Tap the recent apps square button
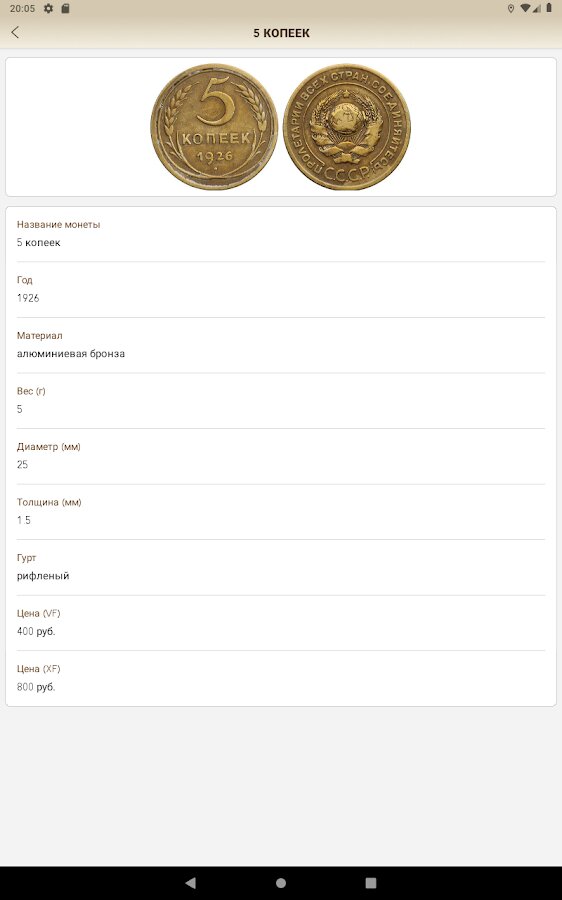The image size is (562, 900). (371, 882)
